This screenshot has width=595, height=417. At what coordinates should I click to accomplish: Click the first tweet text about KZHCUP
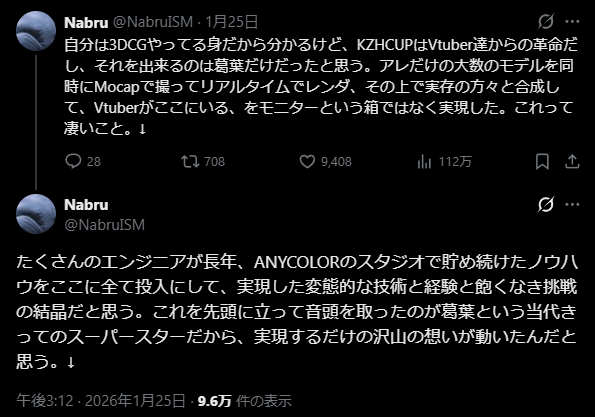click(x=320, y=87)
